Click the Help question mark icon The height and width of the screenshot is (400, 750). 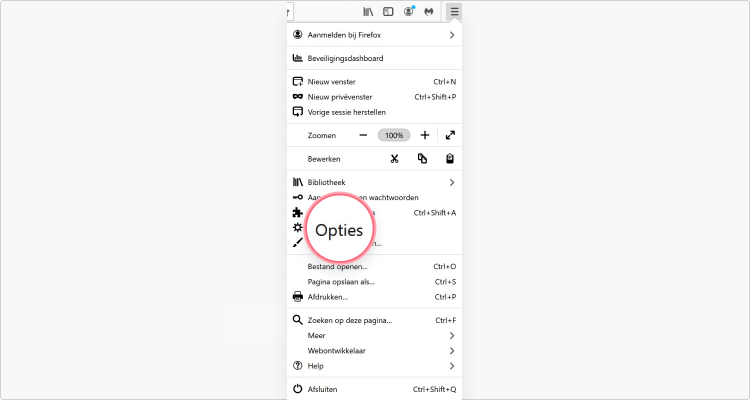coord(298,366)
